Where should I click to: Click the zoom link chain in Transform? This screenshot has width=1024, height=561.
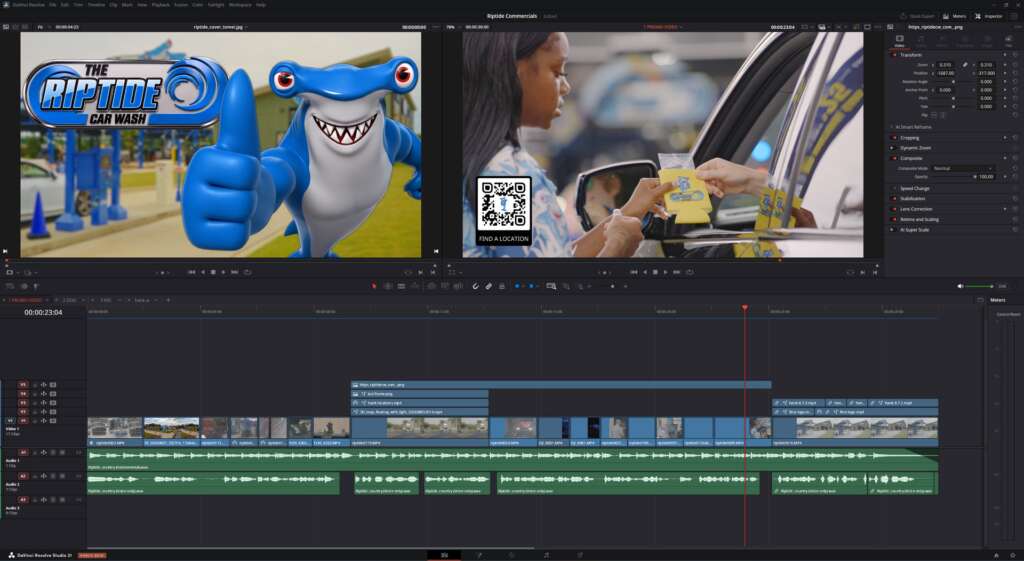point(965,65)
